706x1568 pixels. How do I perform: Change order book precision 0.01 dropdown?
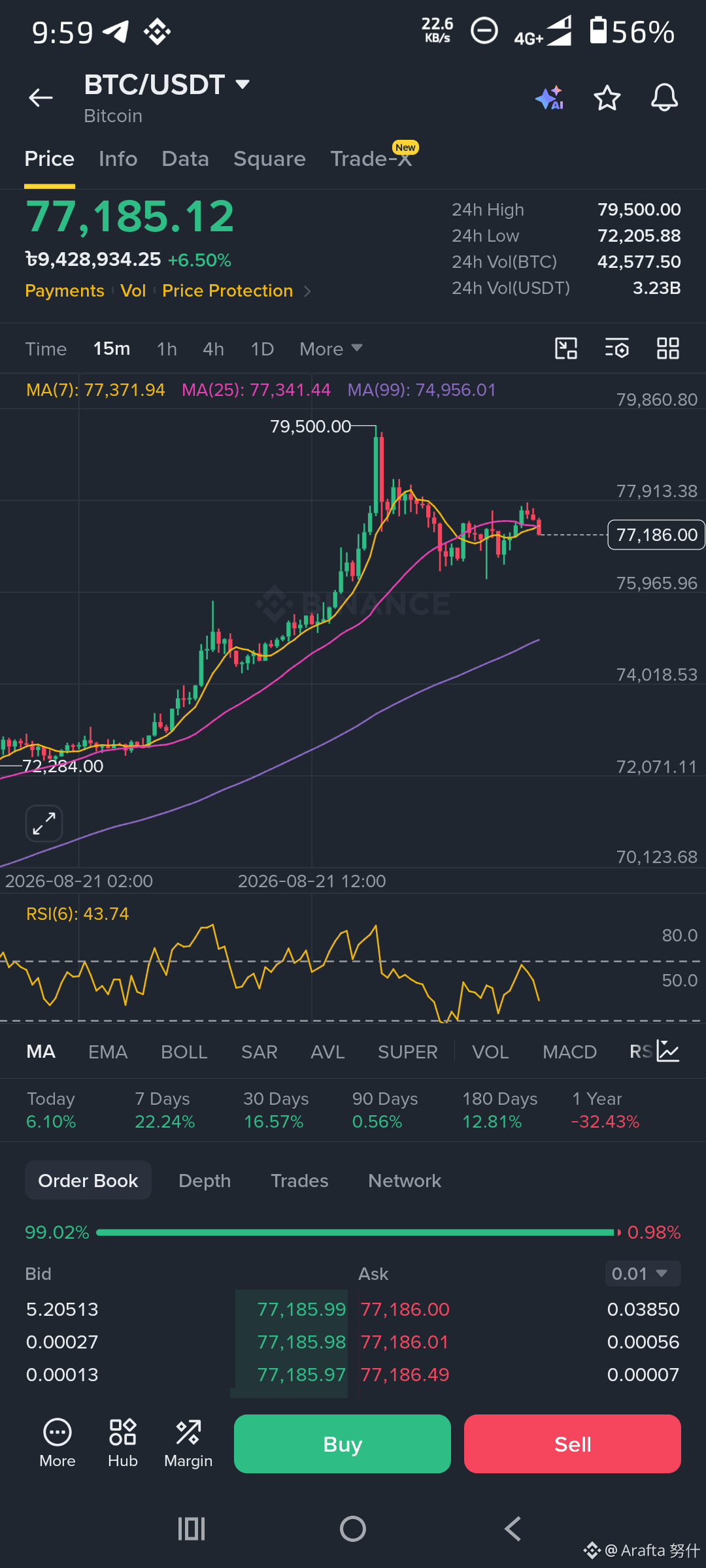tap(643, 1274)
